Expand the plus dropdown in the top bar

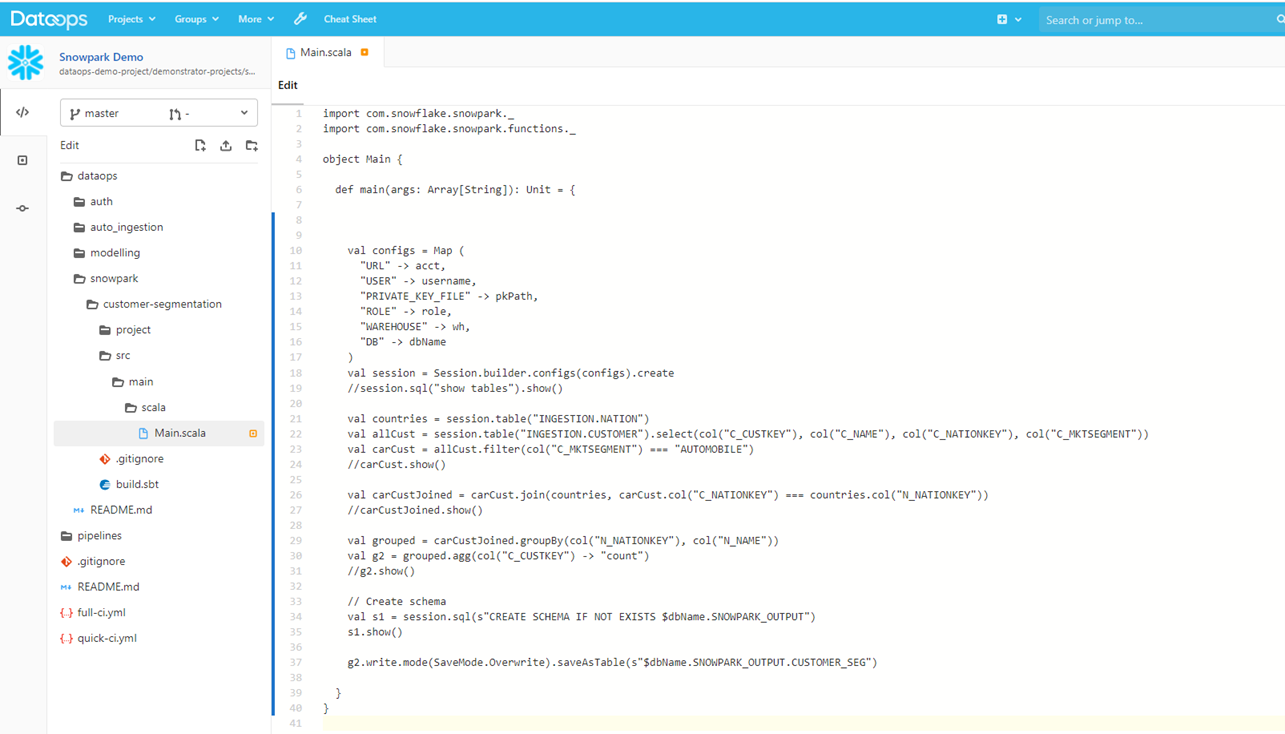click(x=1011, y=18)
